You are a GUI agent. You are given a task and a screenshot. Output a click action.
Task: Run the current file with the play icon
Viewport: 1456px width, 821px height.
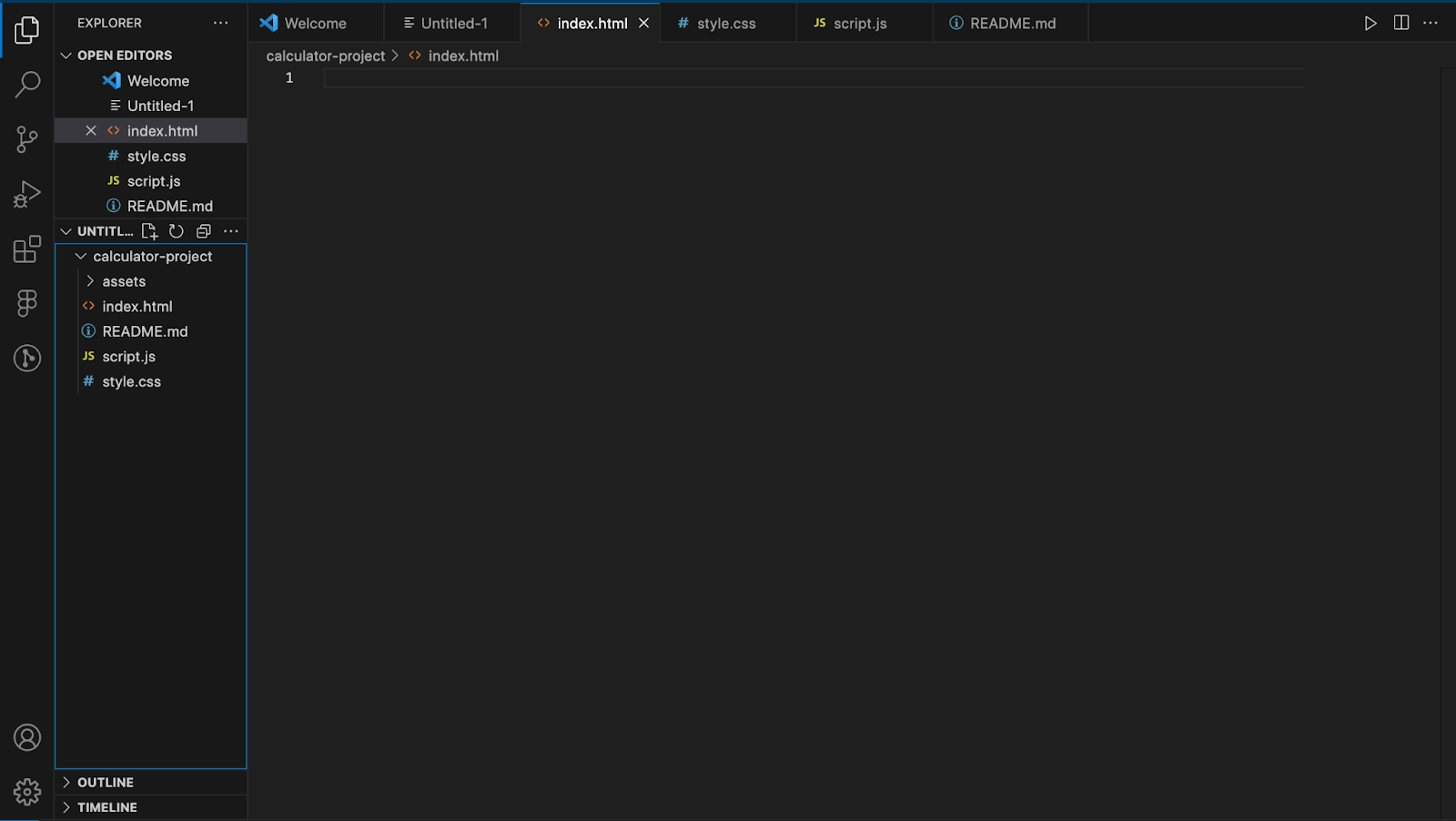(1370, 23)
